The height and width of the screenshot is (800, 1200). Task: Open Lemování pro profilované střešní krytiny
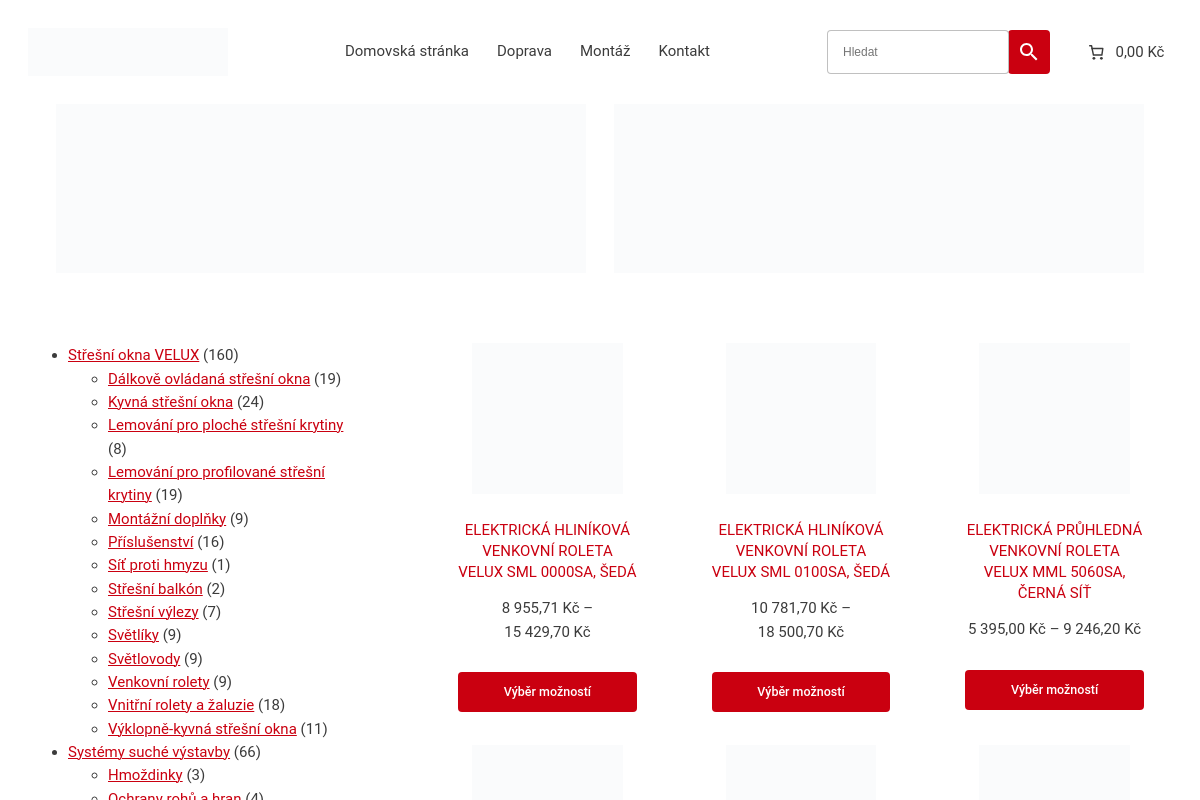[216, 483]
